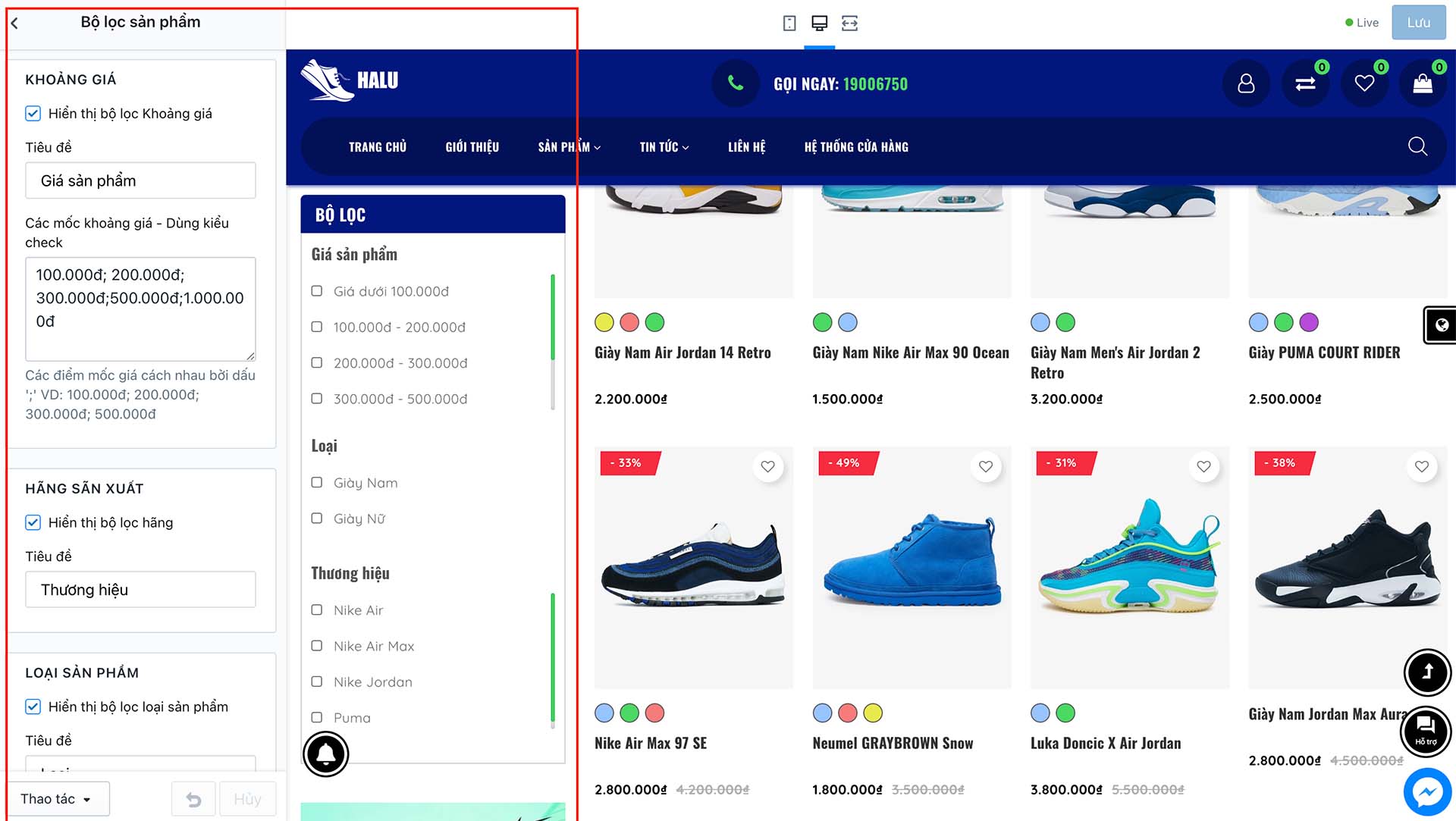Click the globe icon at right edge
Screen dimensions: 1456x821
click(x=1441, y=325)
